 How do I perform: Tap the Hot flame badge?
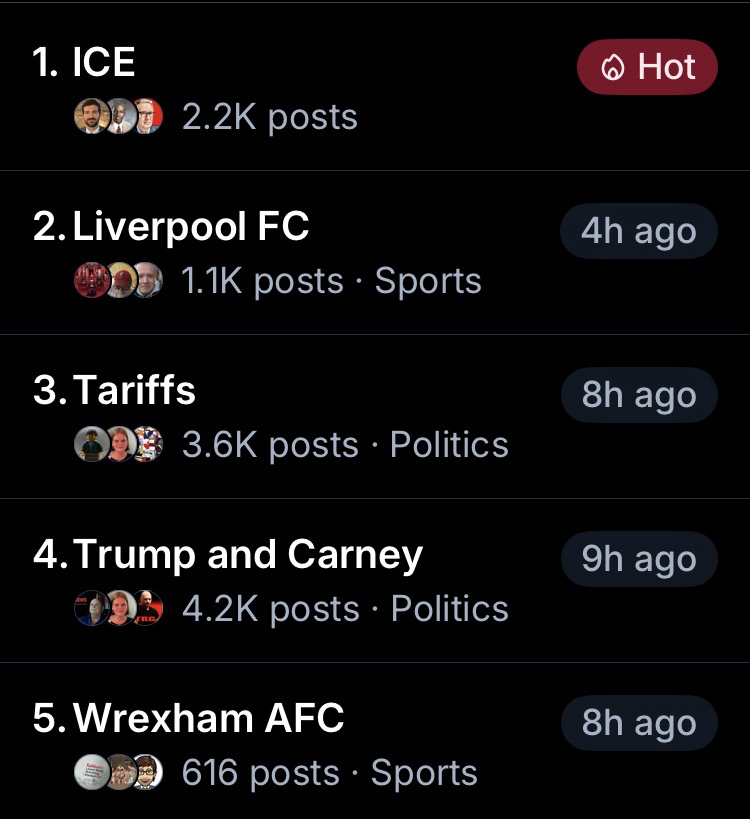point(647,67)
